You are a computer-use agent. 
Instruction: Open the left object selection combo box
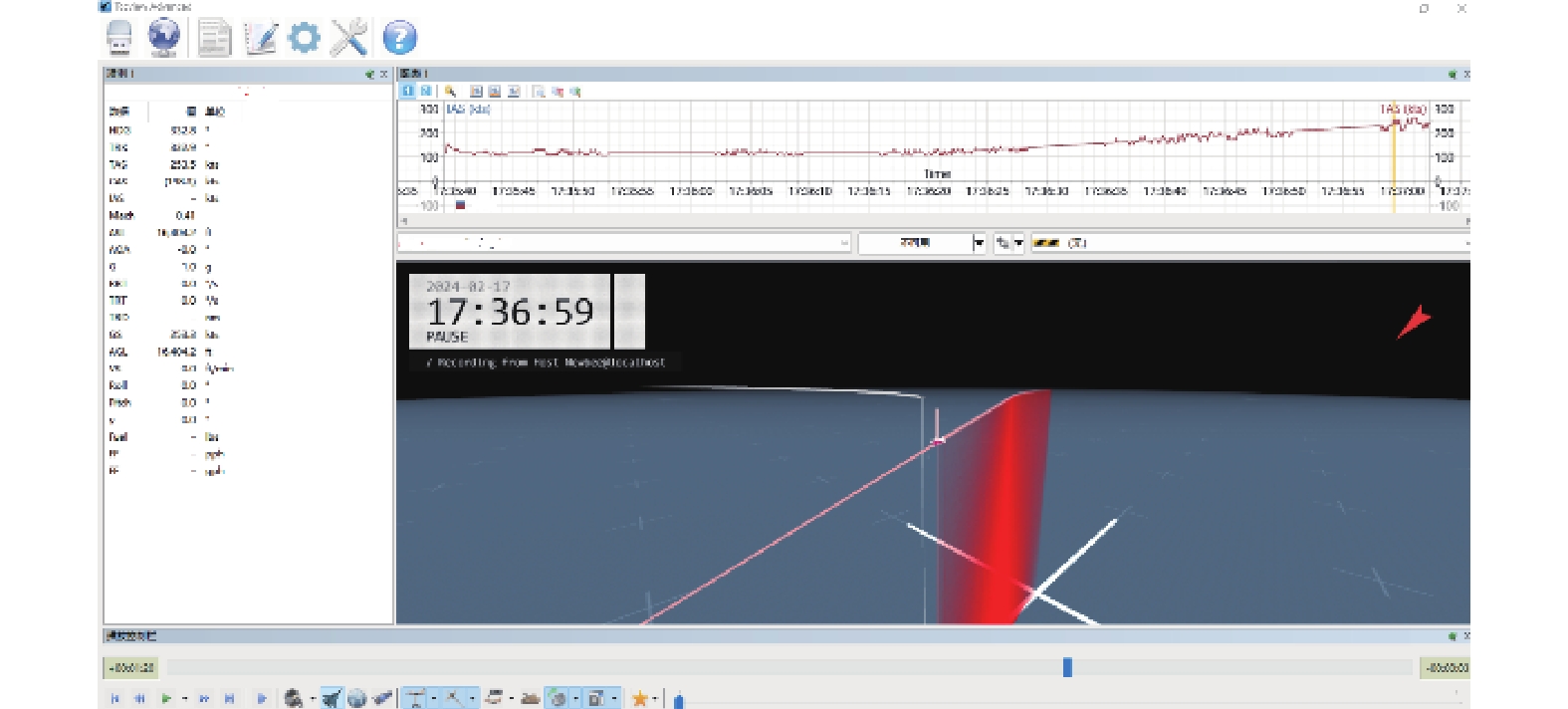point(624,243)
